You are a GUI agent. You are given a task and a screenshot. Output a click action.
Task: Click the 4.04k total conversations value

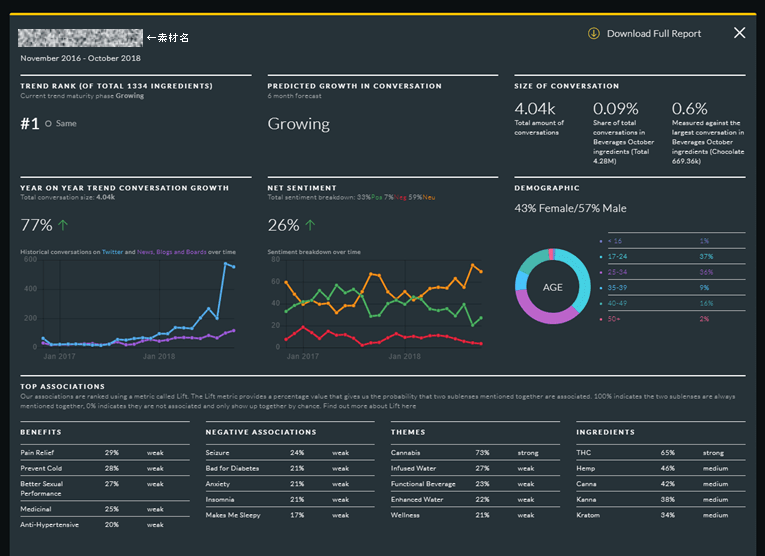pos(535,108)
